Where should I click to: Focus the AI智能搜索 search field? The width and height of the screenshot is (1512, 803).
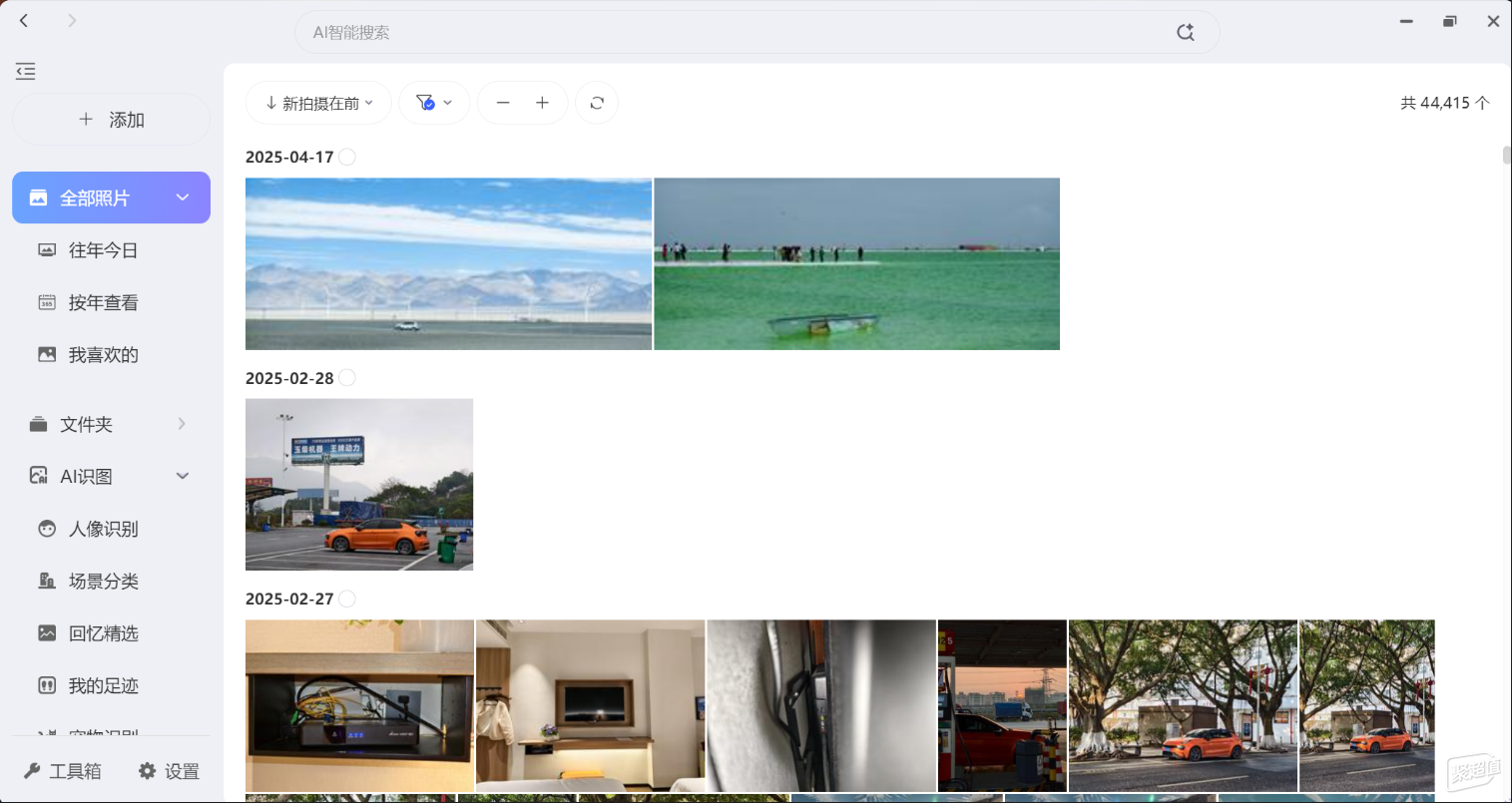click(756, 32)
